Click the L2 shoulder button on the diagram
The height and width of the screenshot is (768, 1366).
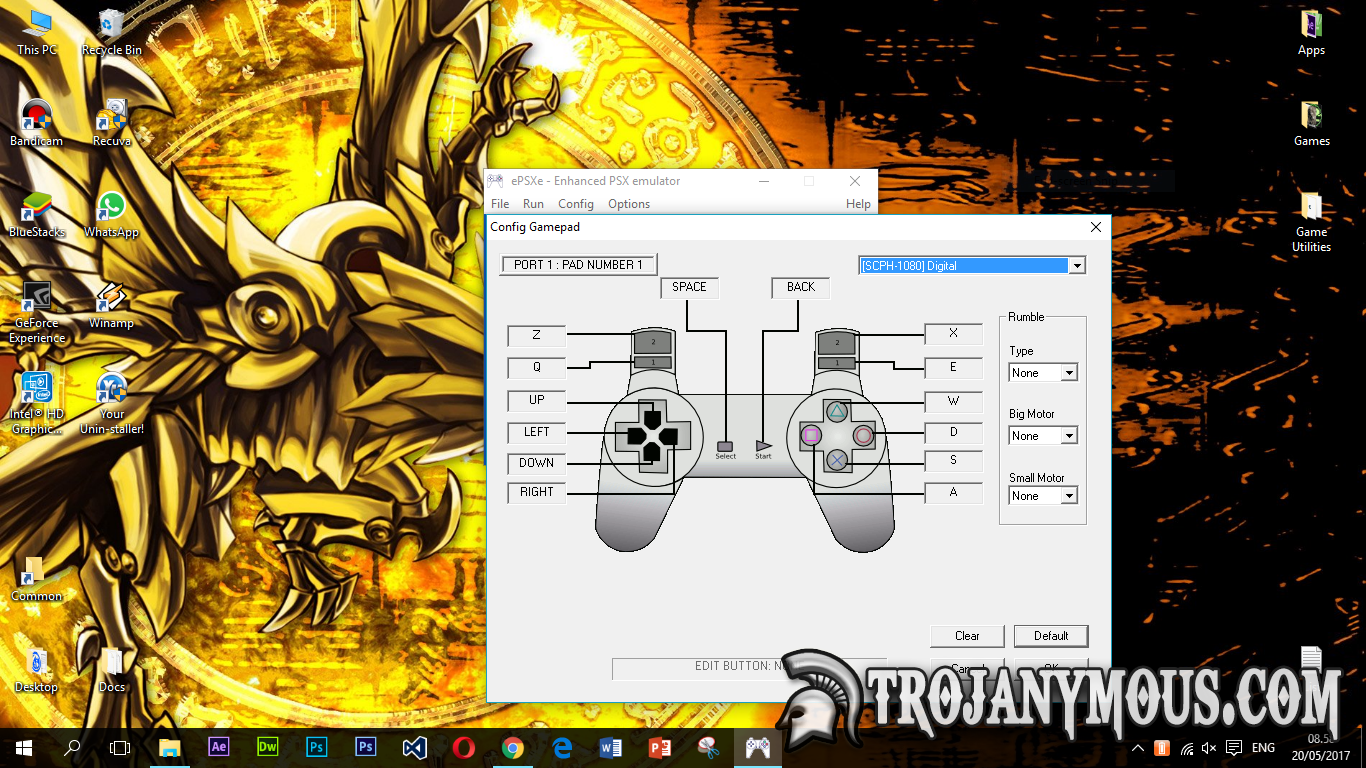652,340
